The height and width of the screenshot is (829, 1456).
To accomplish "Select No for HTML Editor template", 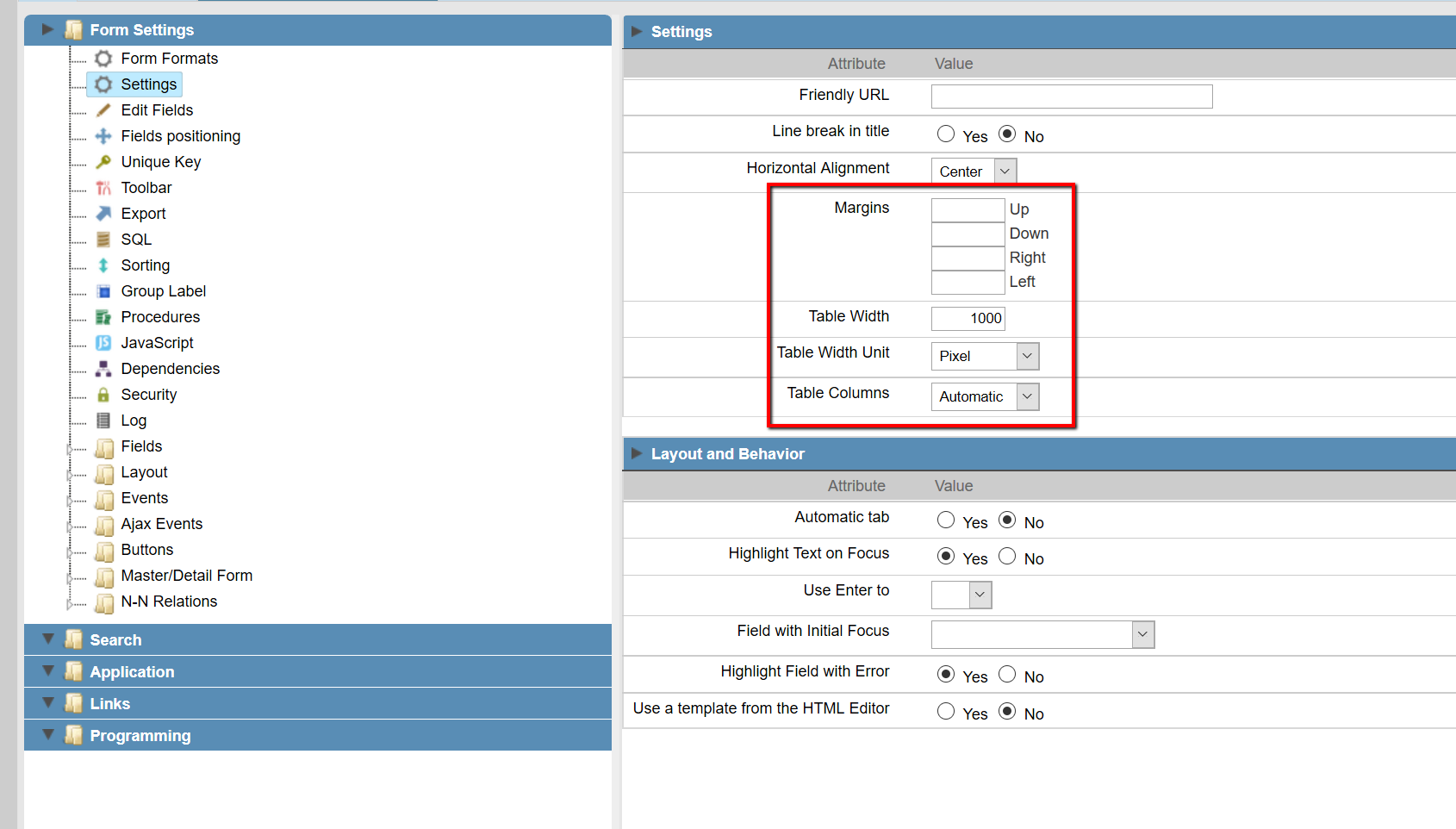I will [1007, 711].
